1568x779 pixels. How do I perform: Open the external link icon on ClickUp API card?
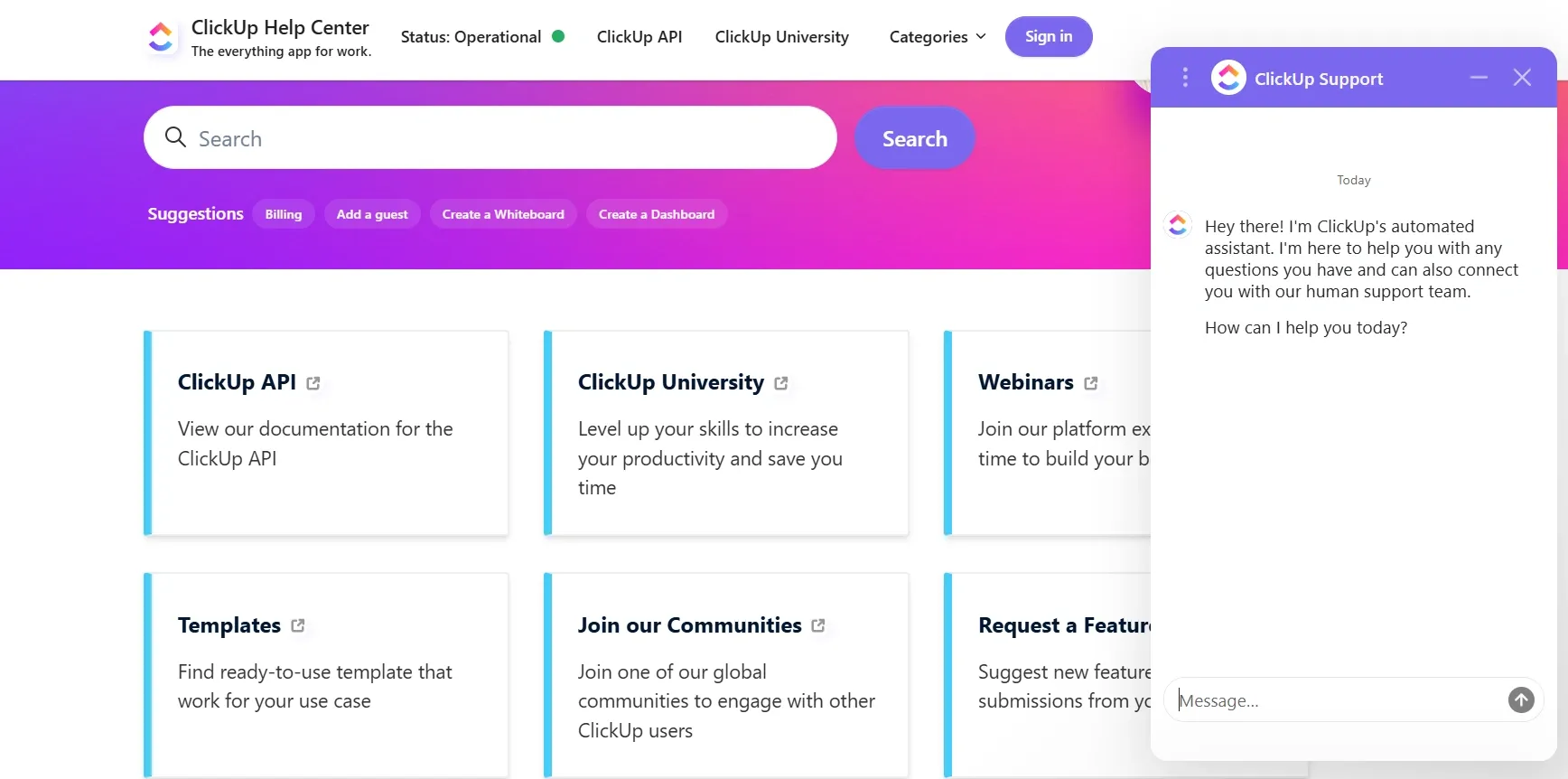click(x=313, y=382)
